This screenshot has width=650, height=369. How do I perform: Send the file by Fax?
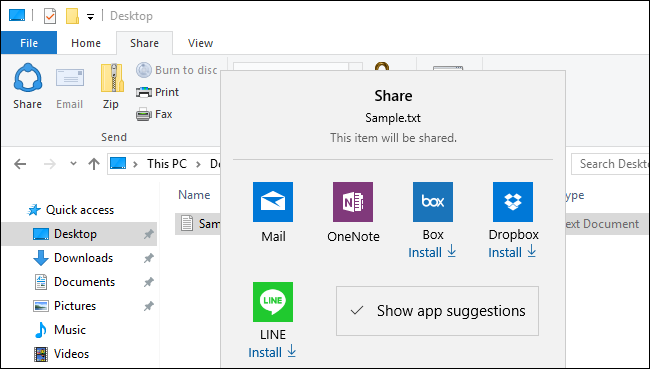(154, 114)
